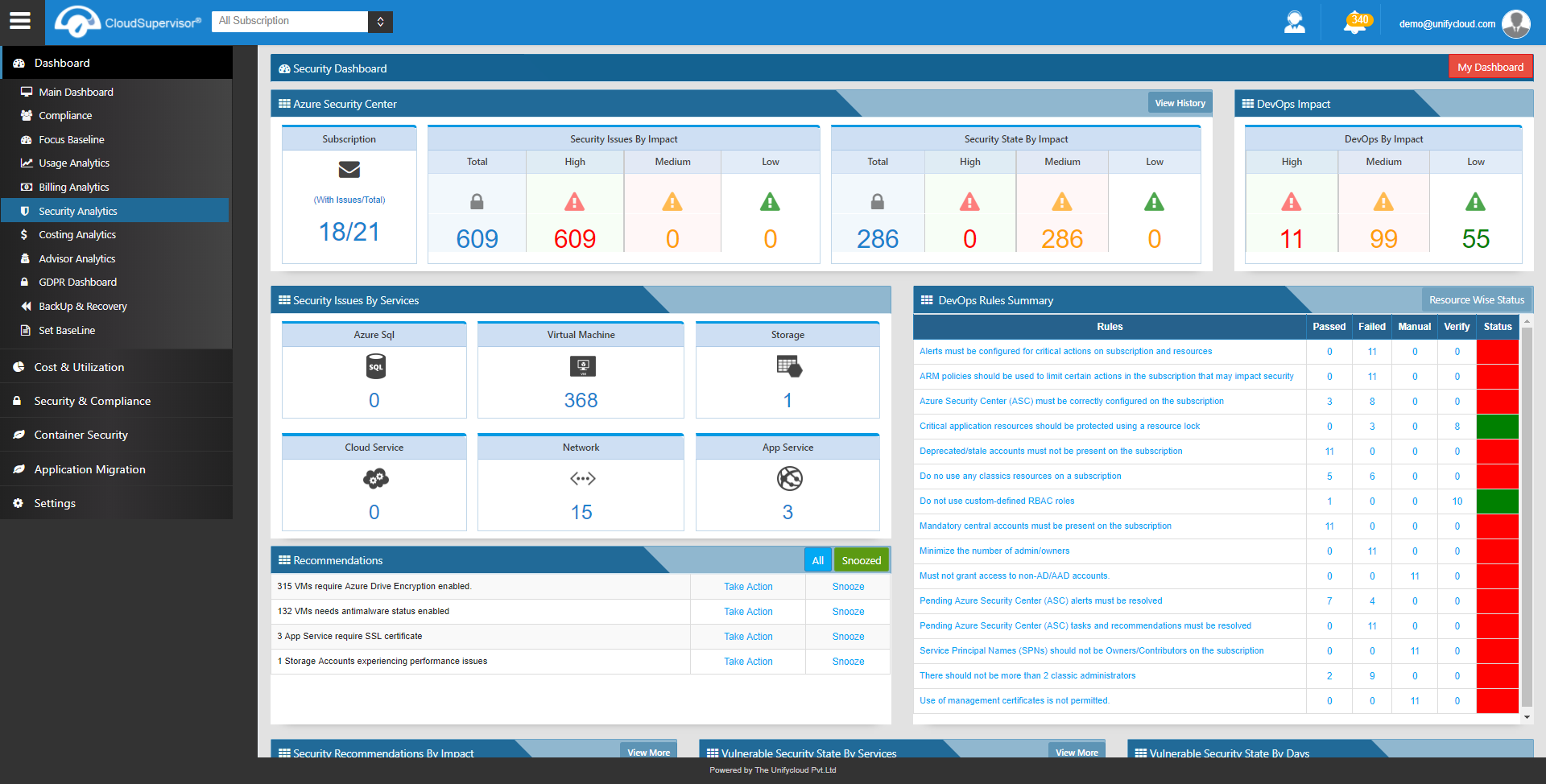Click the Azure Sql database icon
This screenshot has height=784, width=1546.
(375, 367)
